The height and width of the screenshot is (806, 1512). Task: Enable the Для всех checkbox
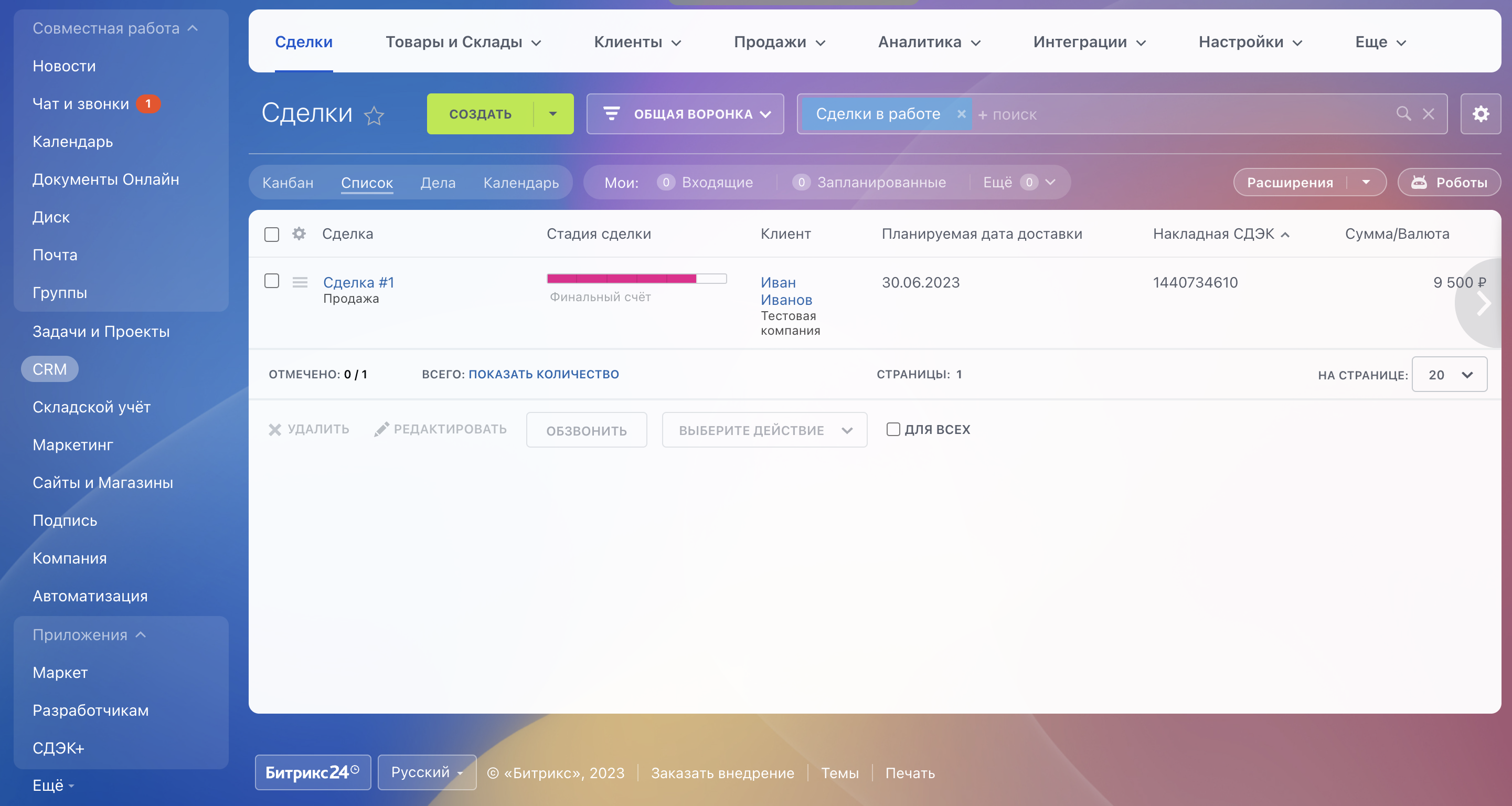[893, 430]
